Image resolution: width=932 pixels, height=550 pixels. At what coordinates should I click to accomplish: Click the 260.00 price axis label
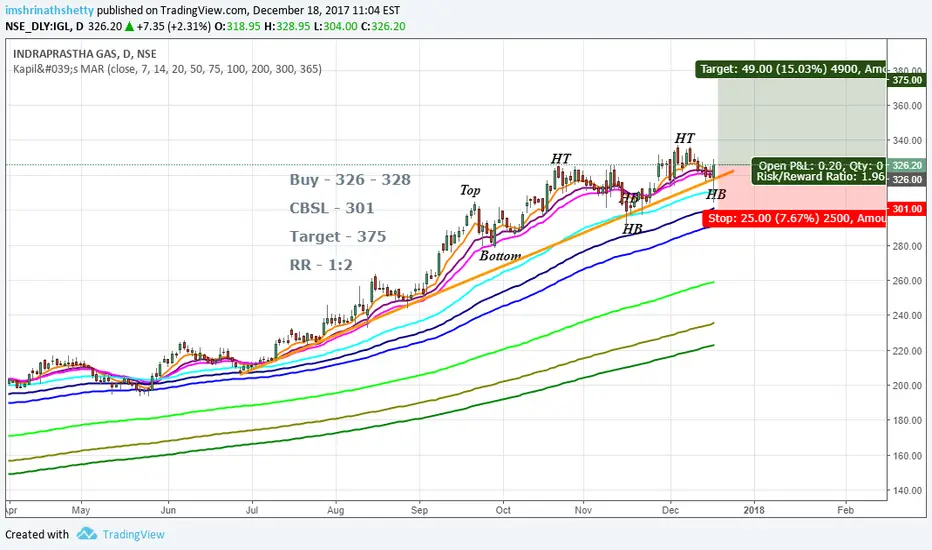907,281
